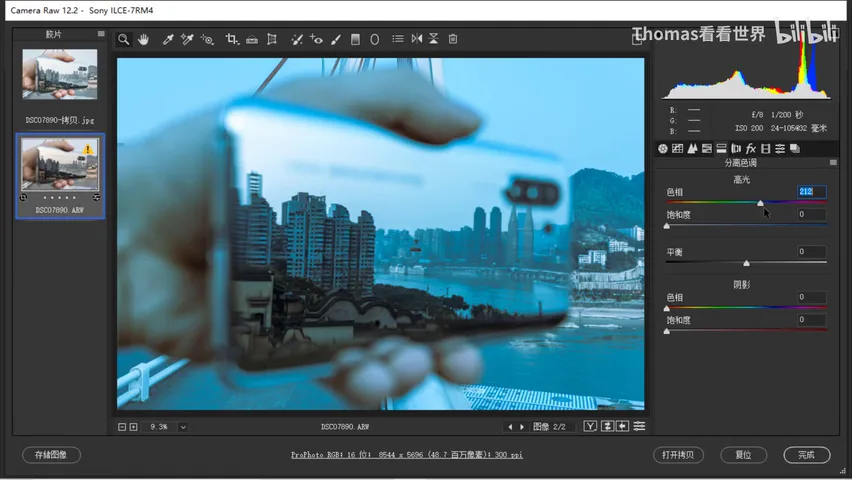This screenshot has width=852, height=480.
Task: Toggle before/after view Y button
Action: pyautogui.click(x=591, y=426)
